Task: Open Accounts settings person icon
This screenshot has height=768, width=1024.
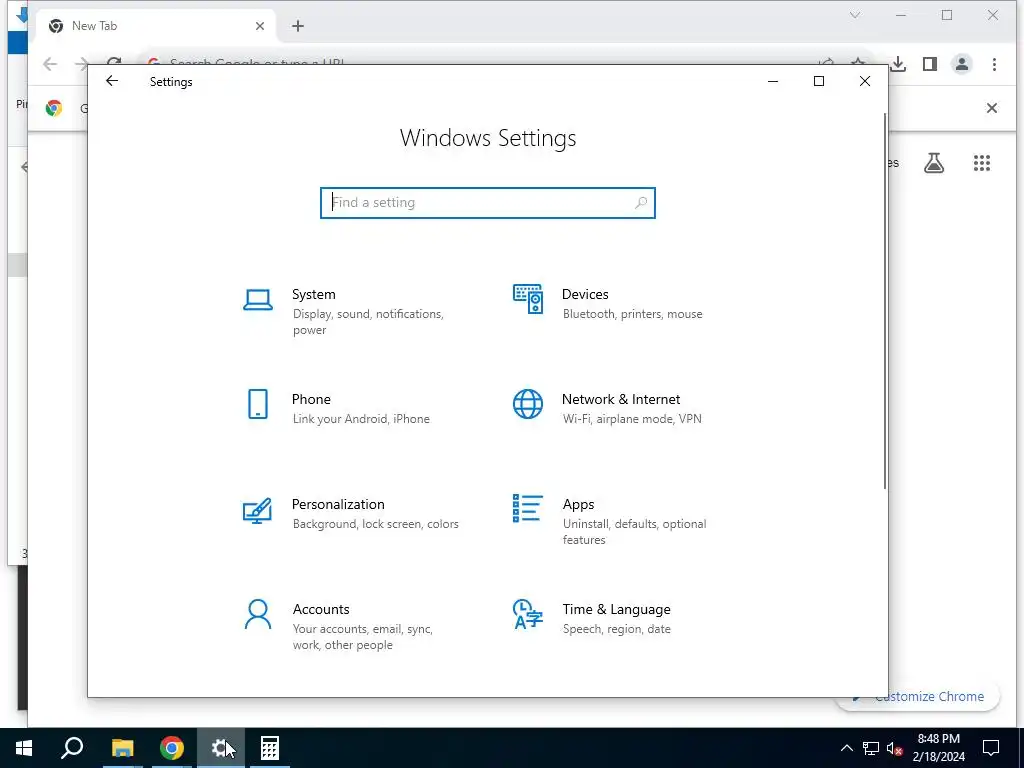Action: 258,615
